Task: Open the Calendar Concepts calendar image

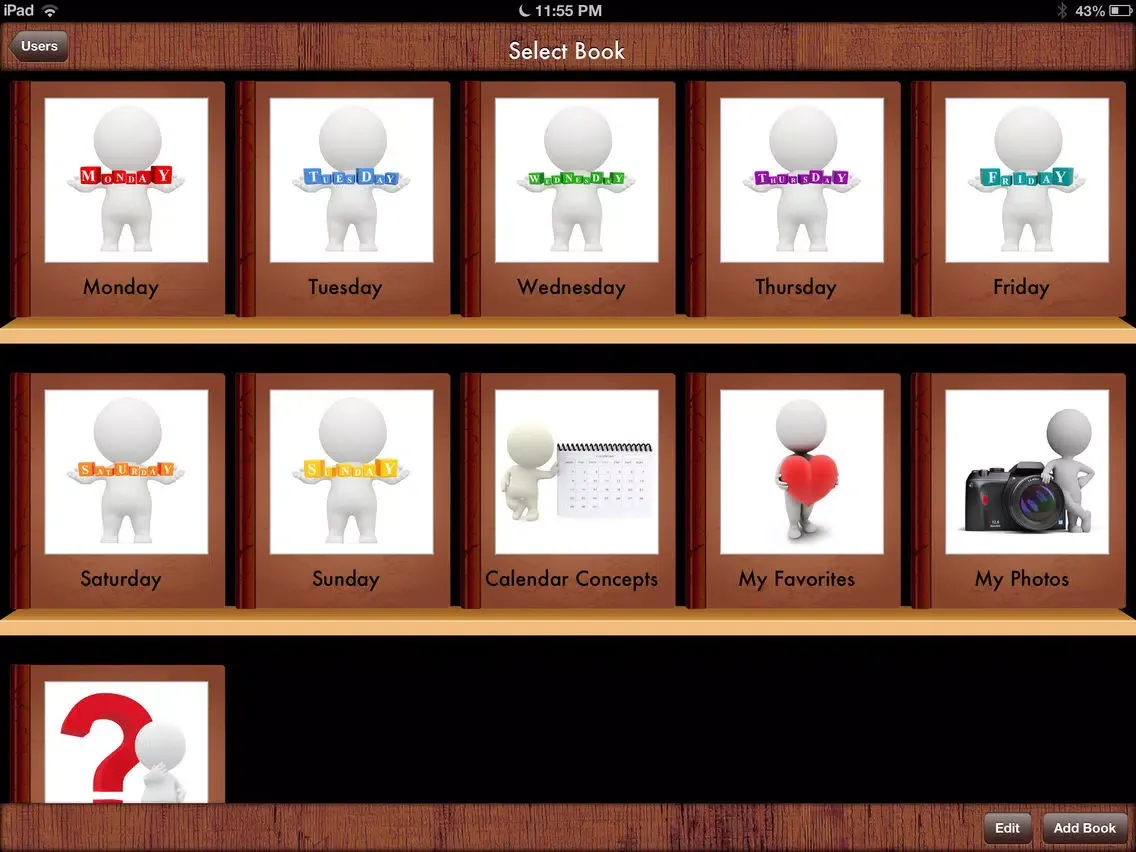Action: (x=577, y=472)
